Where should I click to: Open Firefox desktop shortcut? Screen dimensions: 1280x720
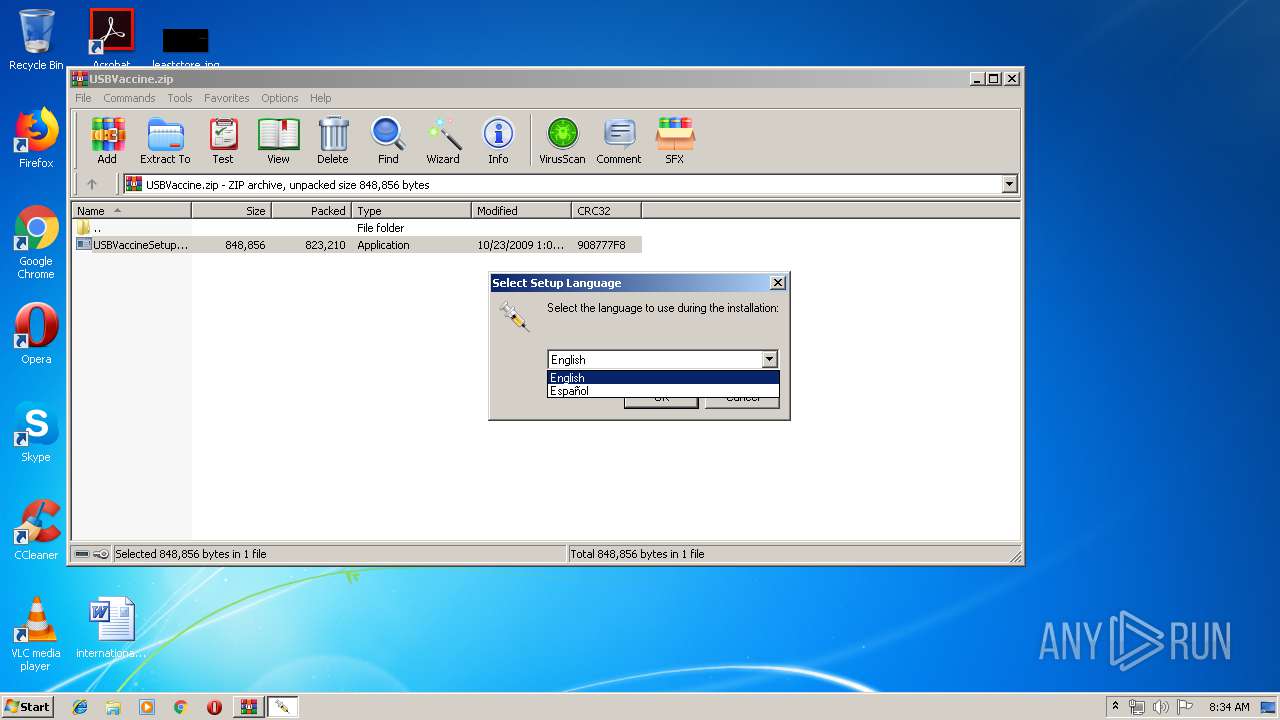click(36, 138)
